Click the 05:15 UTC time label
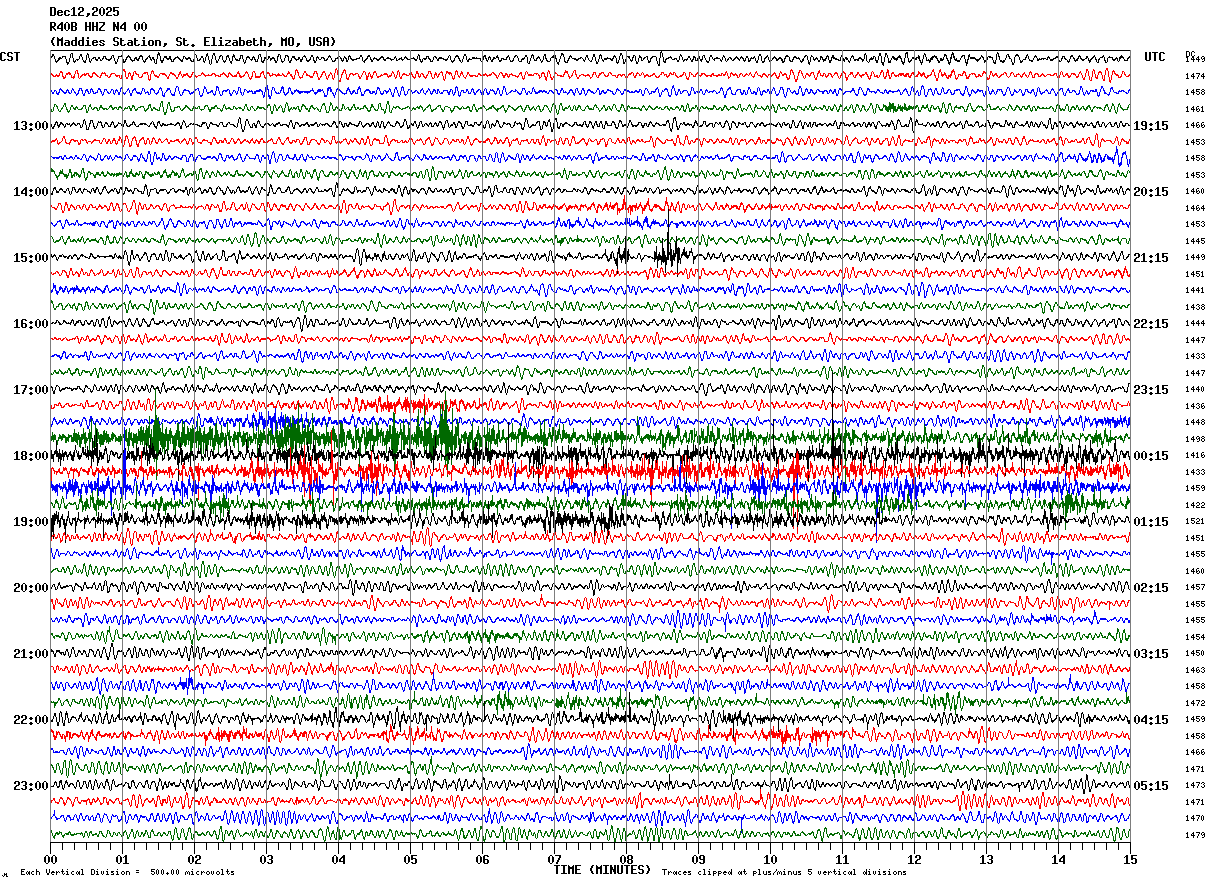The image size is (1210, 886). [x=1151, y=785]
